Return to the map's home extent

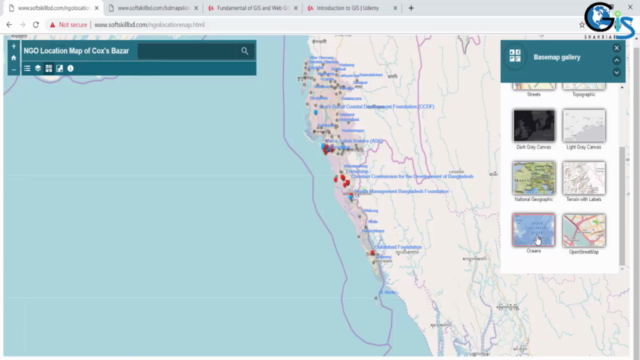13,58
